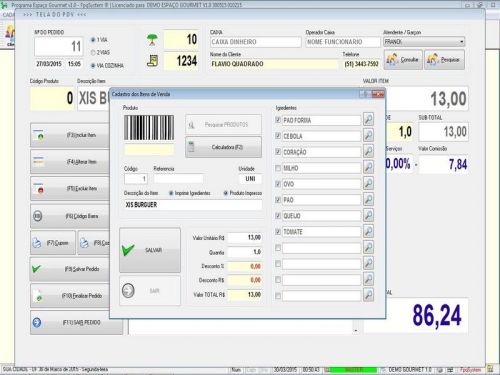Screen dimensions: 500x375
Task: Click the Desconto R$ field
Action: pos(245,280)
